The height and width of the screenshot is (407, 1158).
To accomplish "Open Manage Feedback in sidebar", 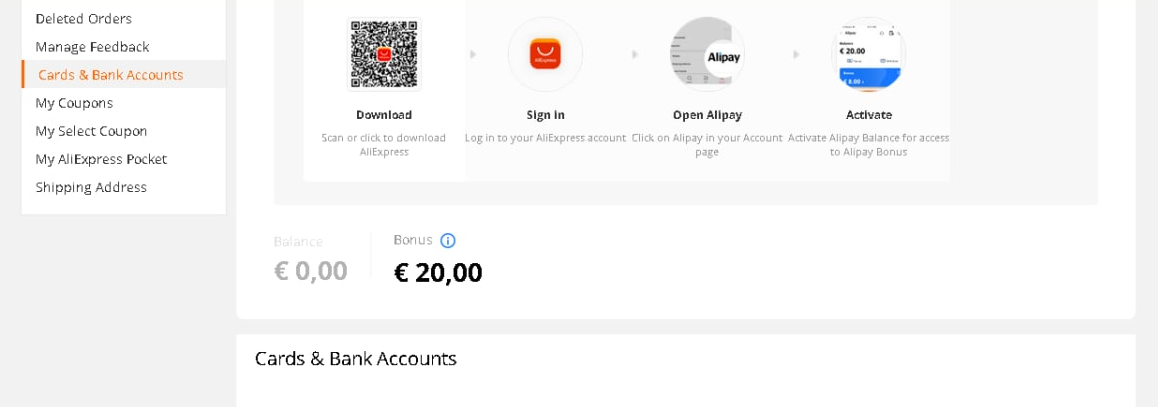I will tap(92, 47).
